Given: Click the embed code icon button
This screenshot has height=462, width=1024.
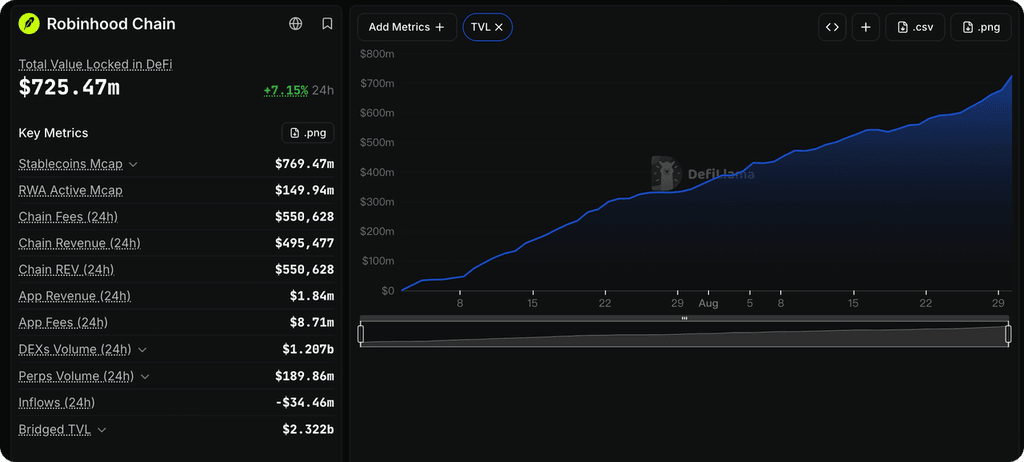Looking at the screenshot, I should pyautogui.click(x=832, y=27).
